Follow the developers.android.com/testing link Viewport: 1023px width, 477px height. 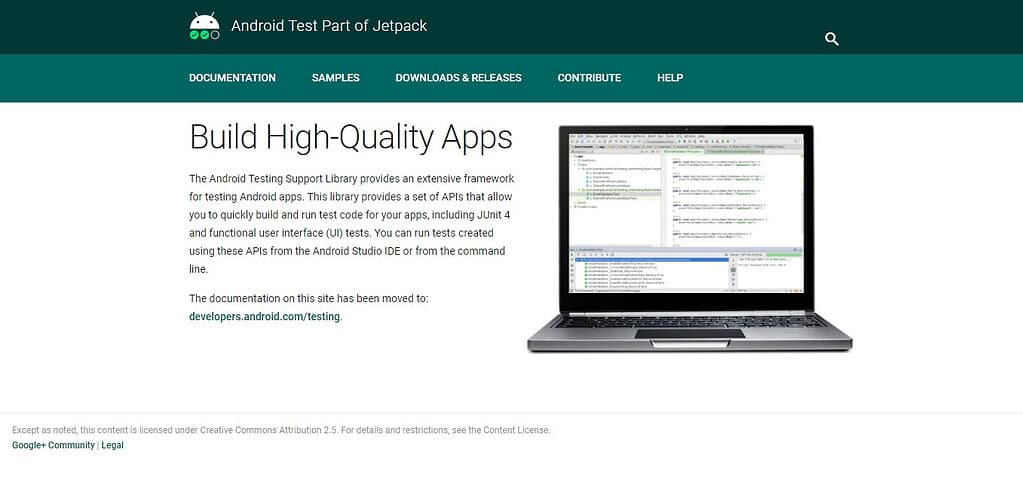[264, 316]
